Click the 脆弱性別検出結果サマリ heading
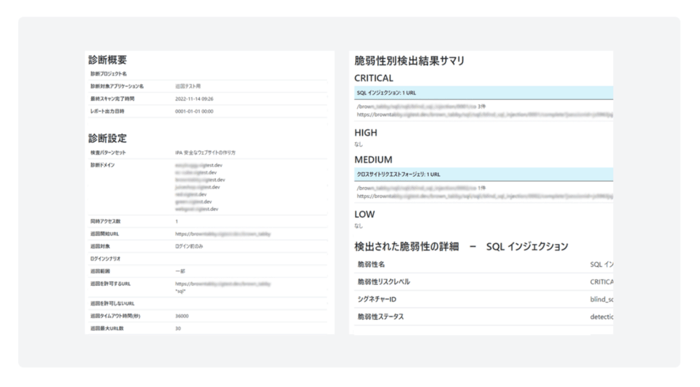 [409, 61]
